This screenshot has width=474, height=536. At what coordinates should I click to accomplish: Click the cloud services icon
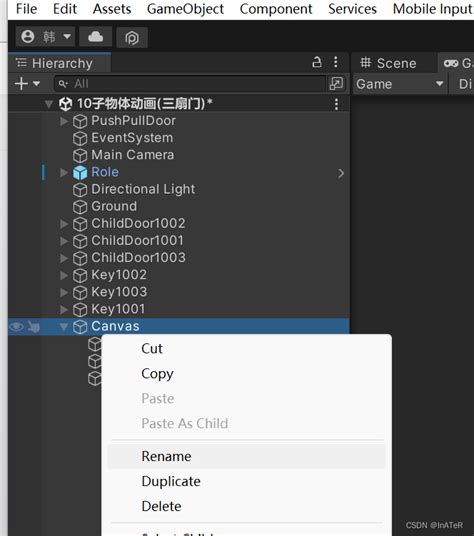95,37
